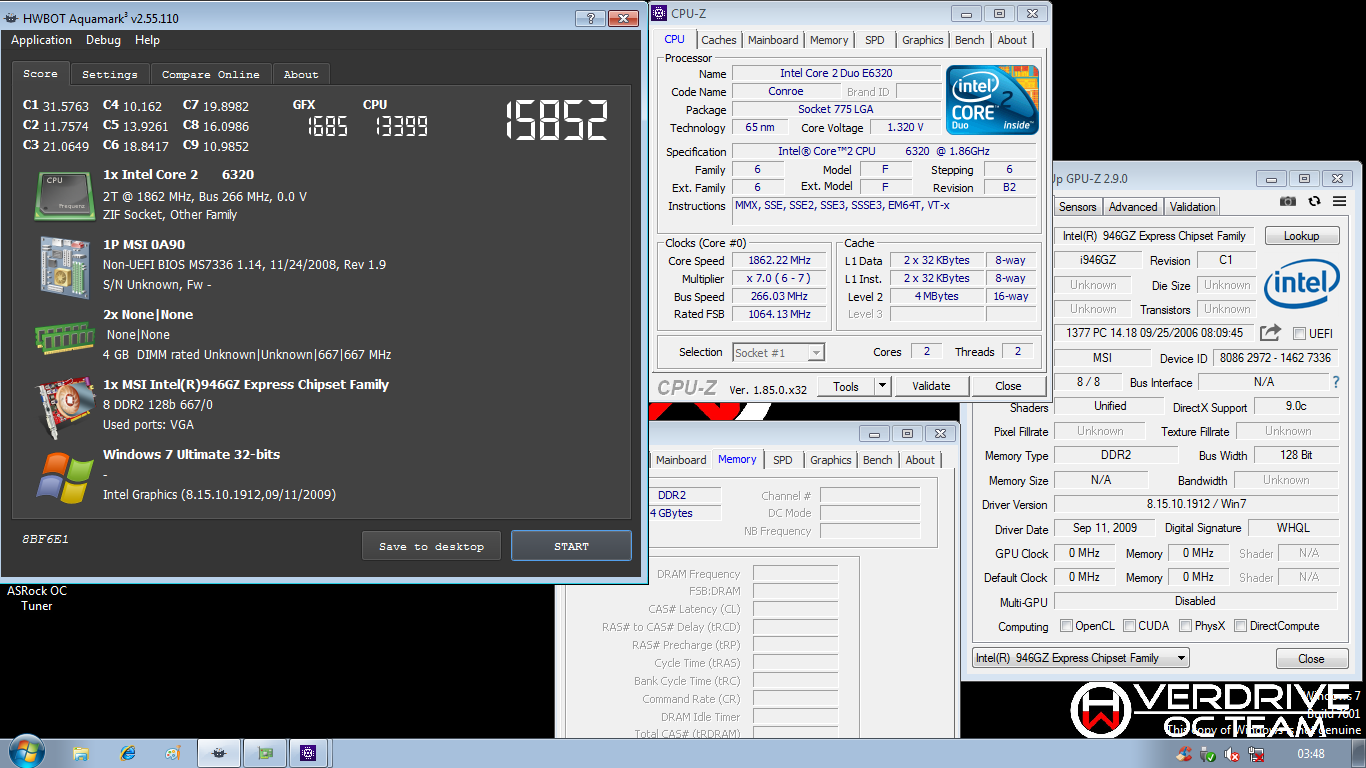Image resolution: width=1366 pixels, height=768 pixels.
Task: Toggle the DirectCompute checkbox
Action: pyautogui.click(x=1240, y=626)
